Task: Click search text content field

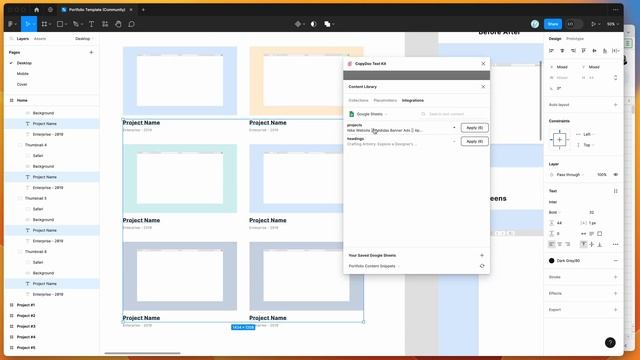Action: (453, 114)
